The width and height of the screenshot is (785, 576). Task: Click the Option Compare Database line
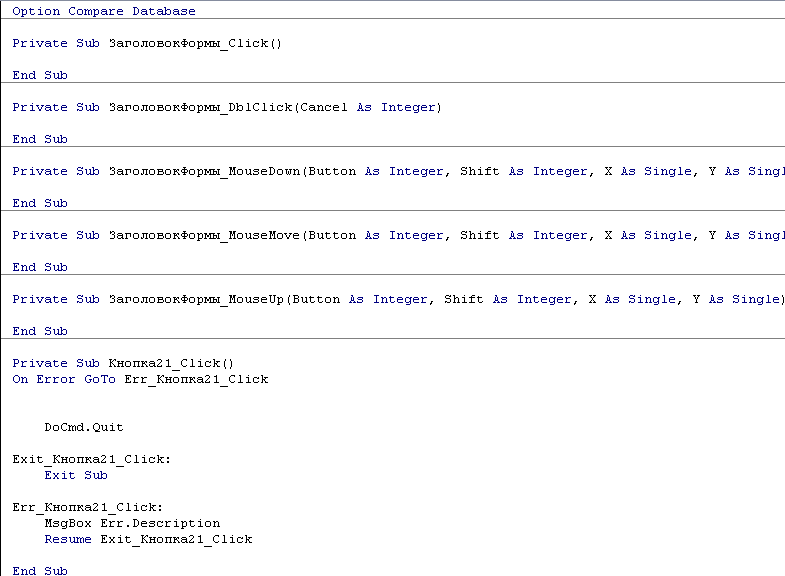[x=104, y=12]
